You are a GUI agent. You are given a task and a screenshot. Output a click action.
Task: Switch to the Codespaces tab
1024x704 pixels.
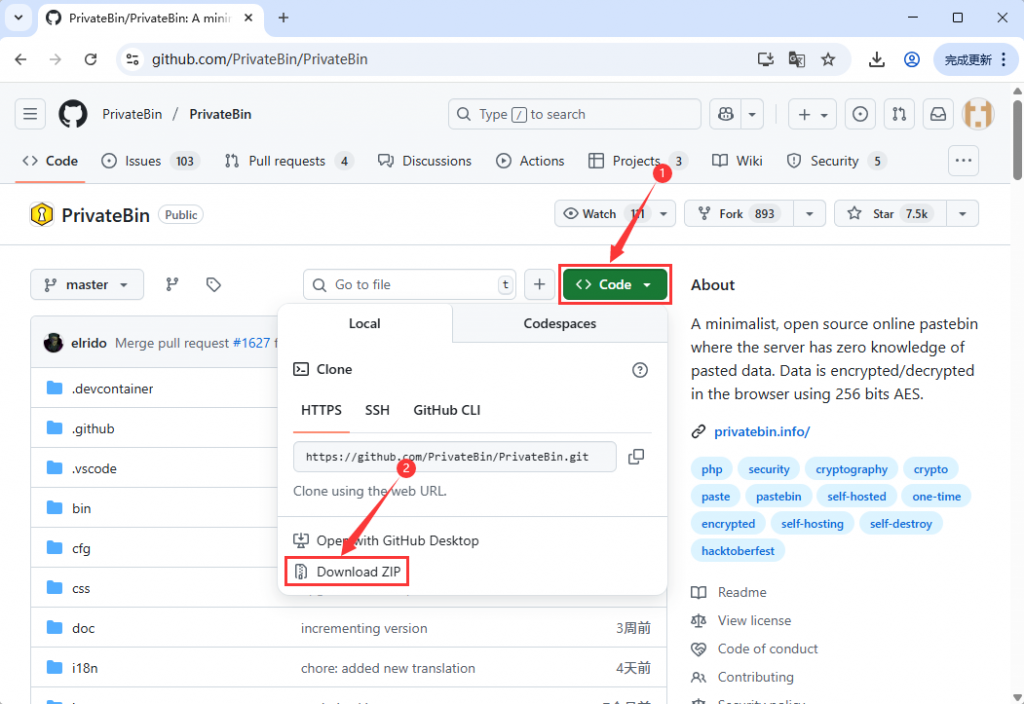point(559,323)
